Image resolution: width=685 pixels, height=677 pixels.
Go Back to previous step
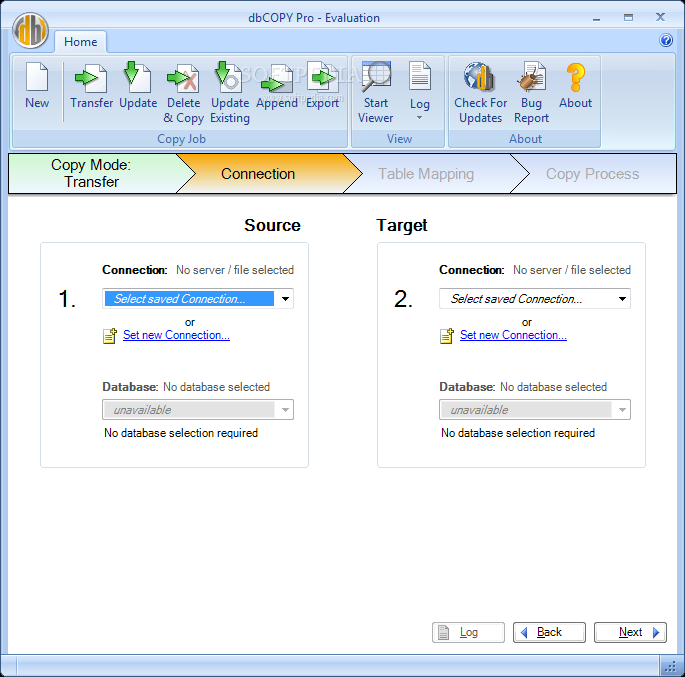click(549, 632)
